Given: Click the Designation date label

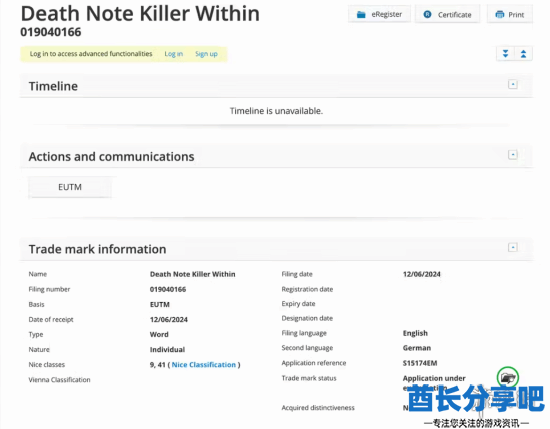Looking at the screenshot, I should click(307, 319).
